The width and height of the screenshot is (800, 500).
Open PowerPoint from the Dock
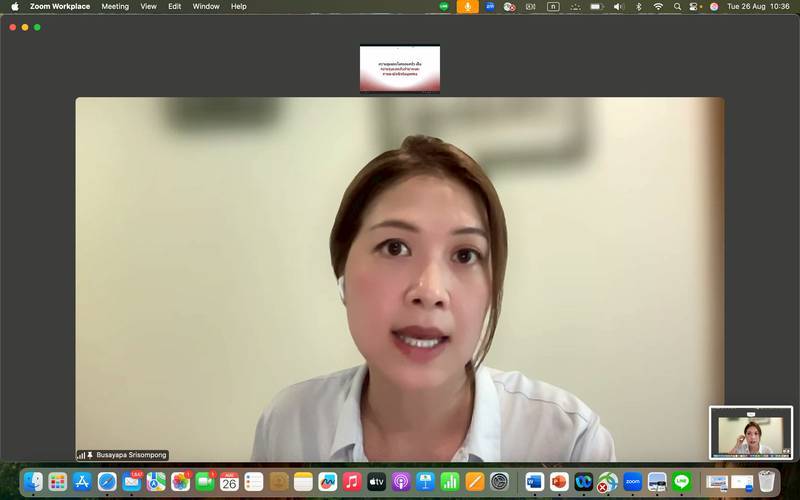(x=559, y=482)
